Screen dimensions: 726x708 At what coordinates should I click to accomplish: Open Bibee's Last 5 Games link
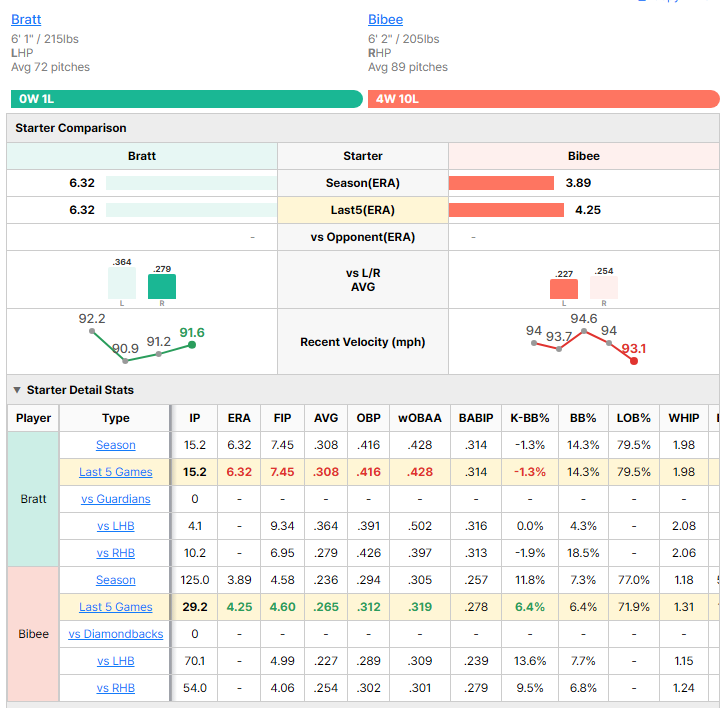[x=116, y=607]
